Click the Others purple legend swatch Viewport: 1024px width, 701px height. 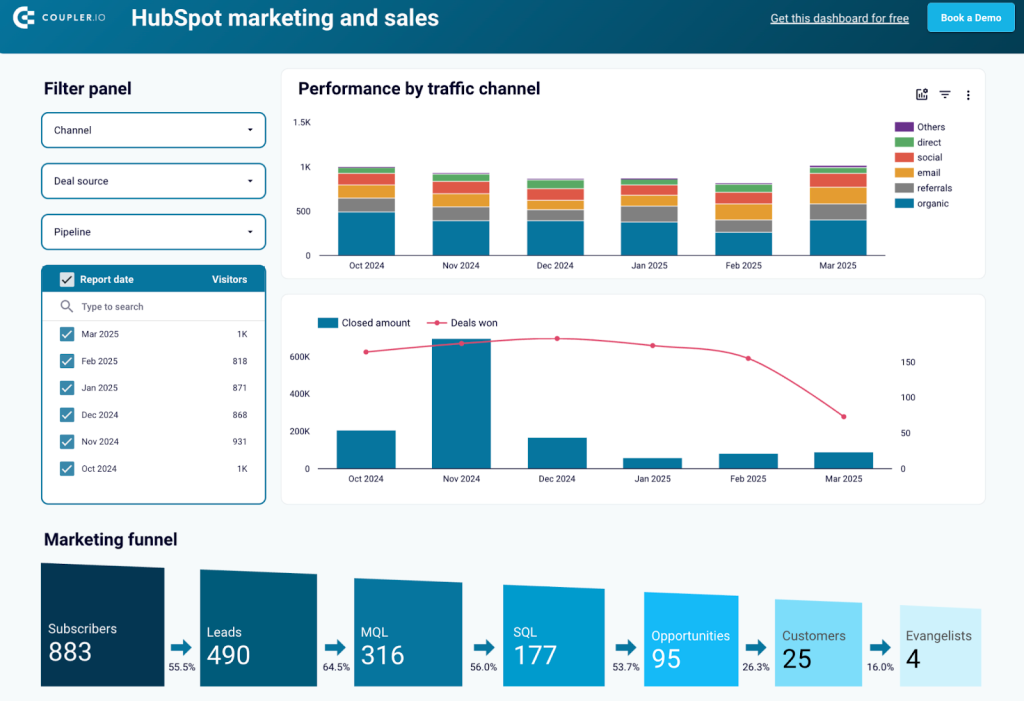coord(904,127)
